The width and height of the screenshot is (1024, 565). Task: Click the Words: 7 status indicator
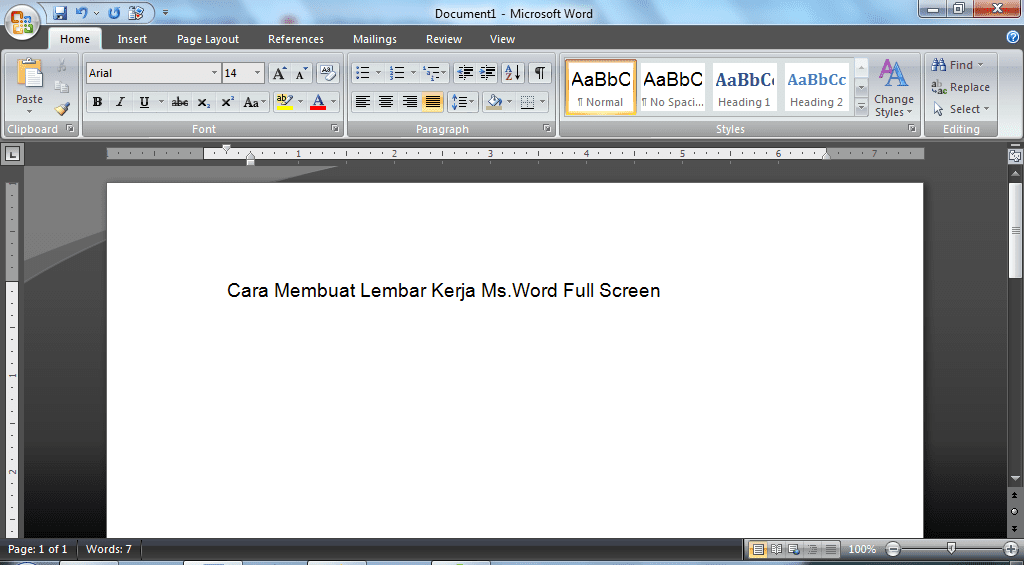[x=109, y=549]
